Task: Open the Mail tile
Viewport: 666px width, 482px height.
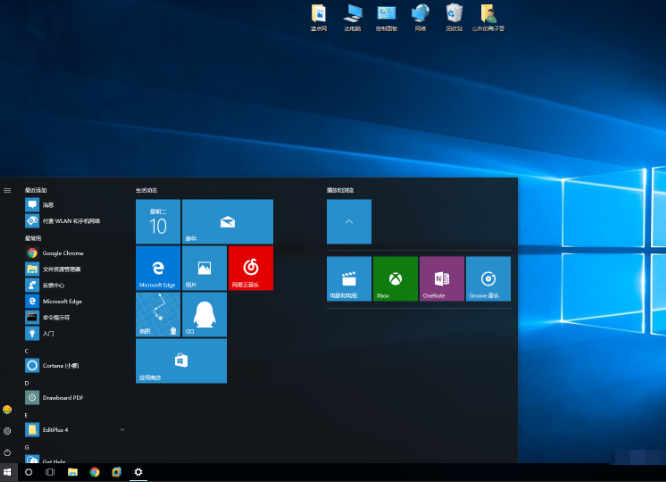Action: [x=227, y=222]
